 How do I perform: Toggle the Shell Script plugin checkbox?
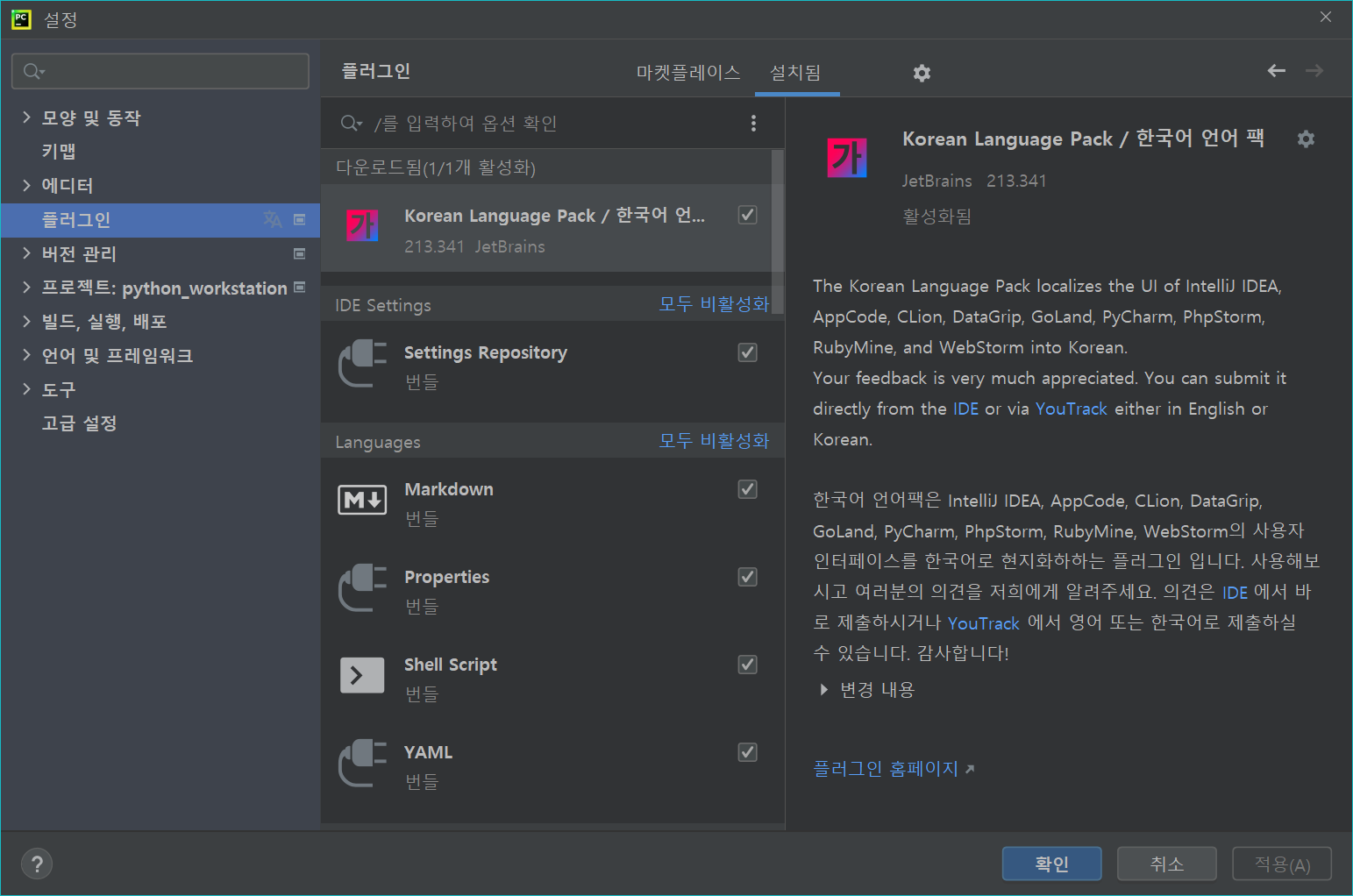(748, 665)
